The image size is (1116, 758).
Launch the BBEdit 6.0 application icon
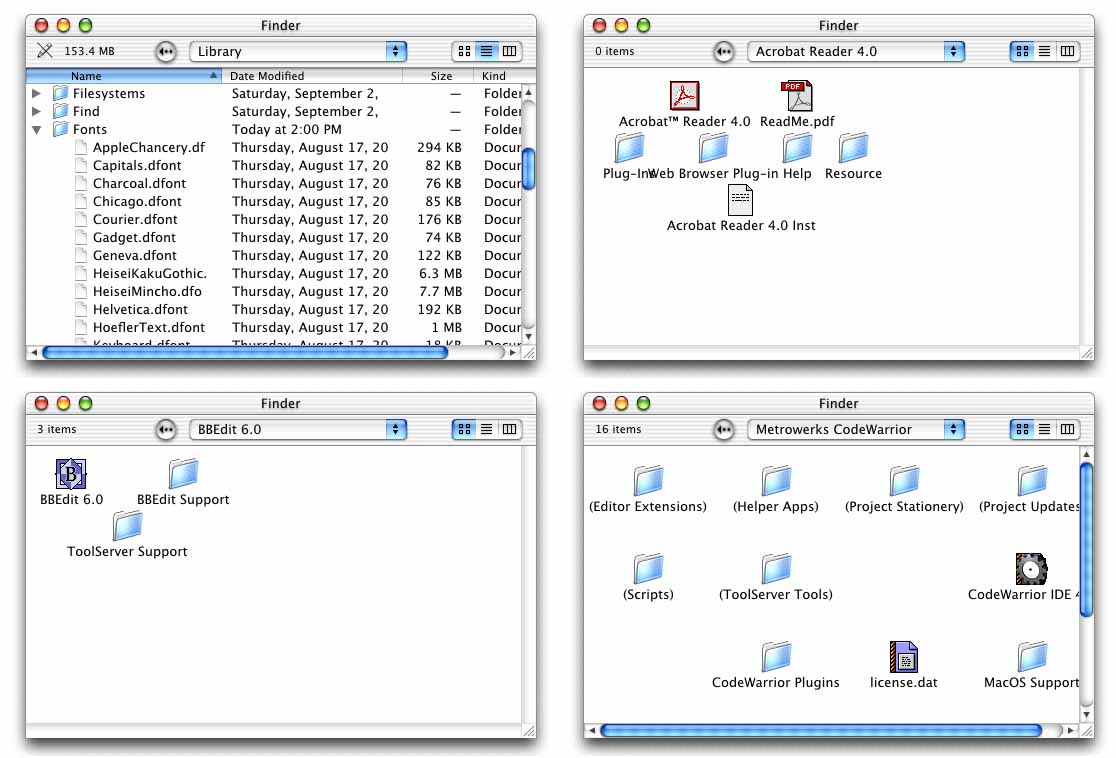click(x=71, y=474)
